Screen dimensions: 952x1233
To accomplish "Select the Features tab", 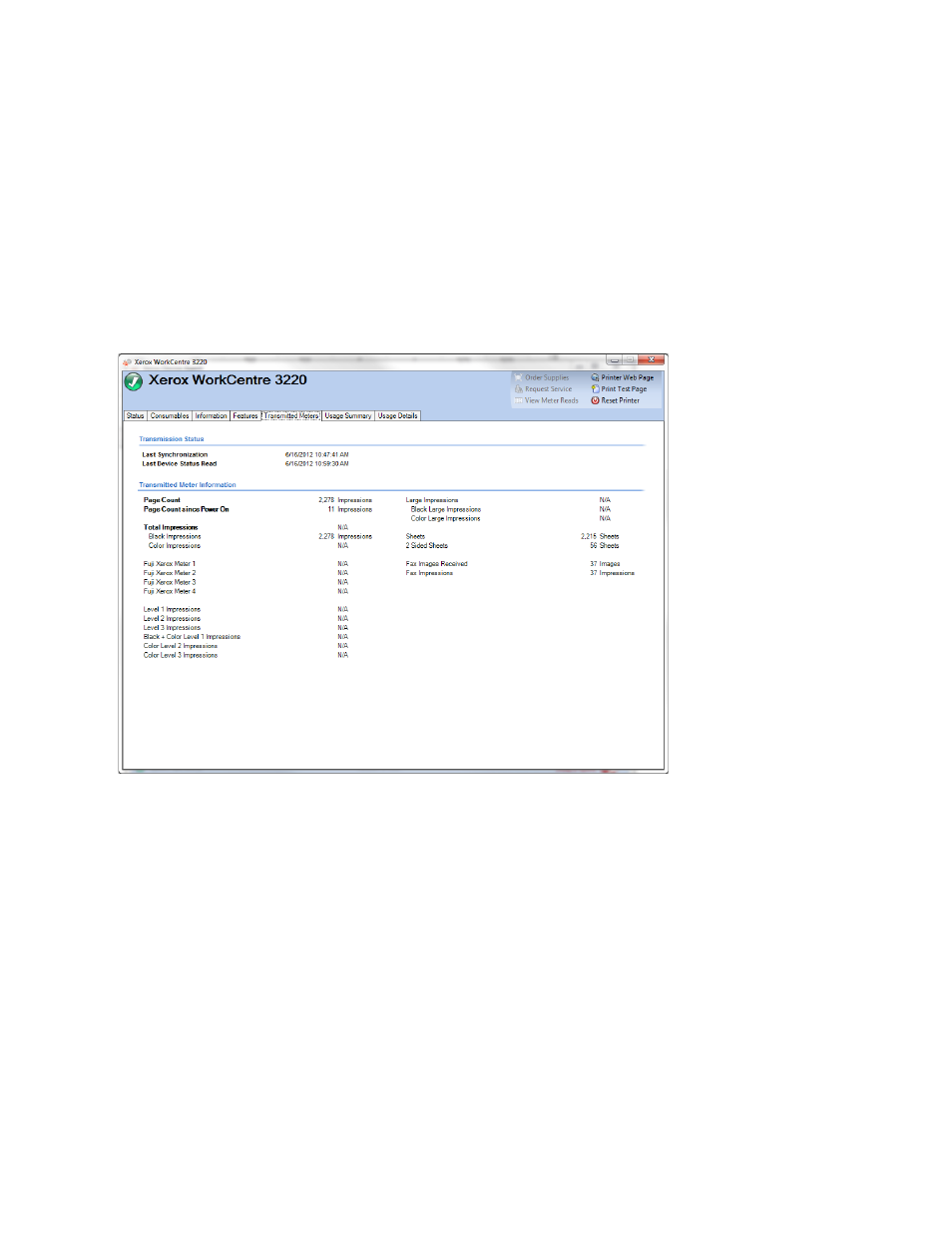I will pos(245,415).
